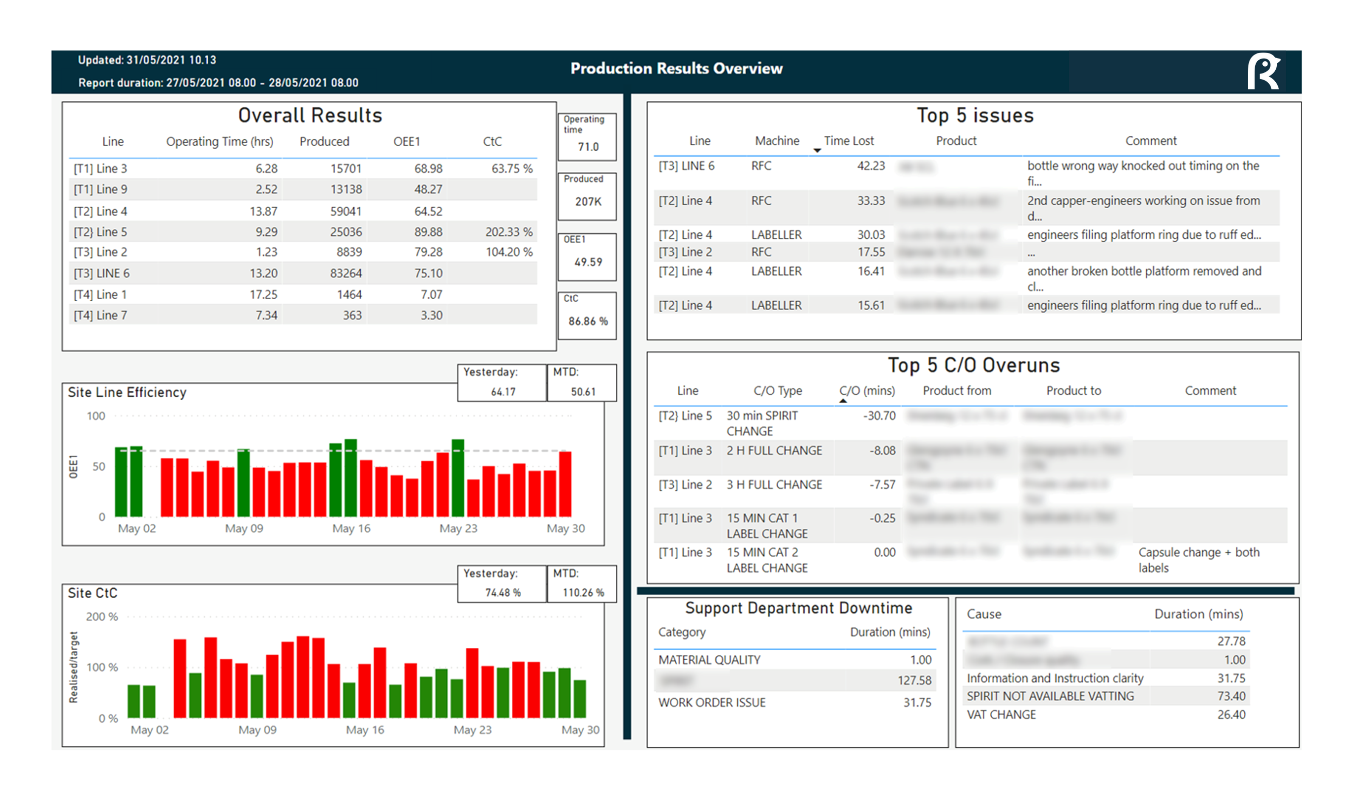Select MATERIAL QUALITY downtime category row
The image size is (1356, 809).
[795, 660]
